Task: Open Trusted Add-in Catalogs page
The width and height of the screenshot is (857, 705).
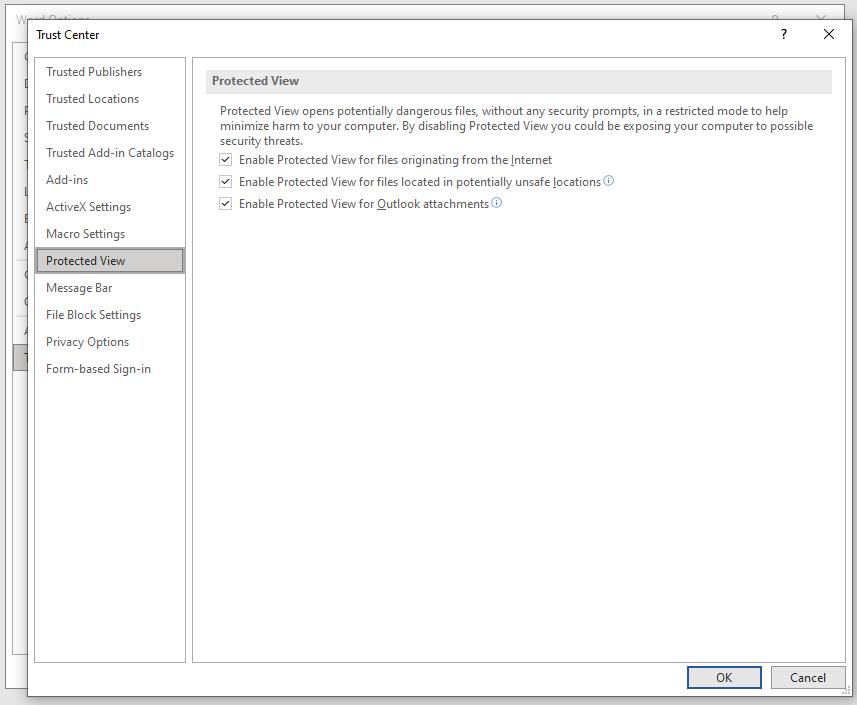Action: (110, 153)
